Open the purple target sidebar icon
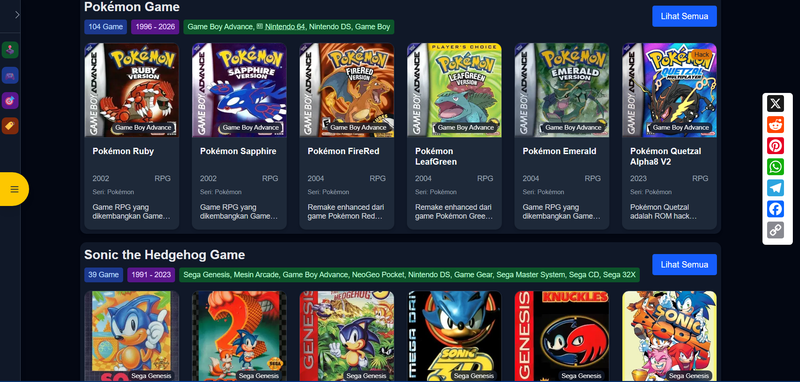The image size is (800, 382). click(10, 100)
